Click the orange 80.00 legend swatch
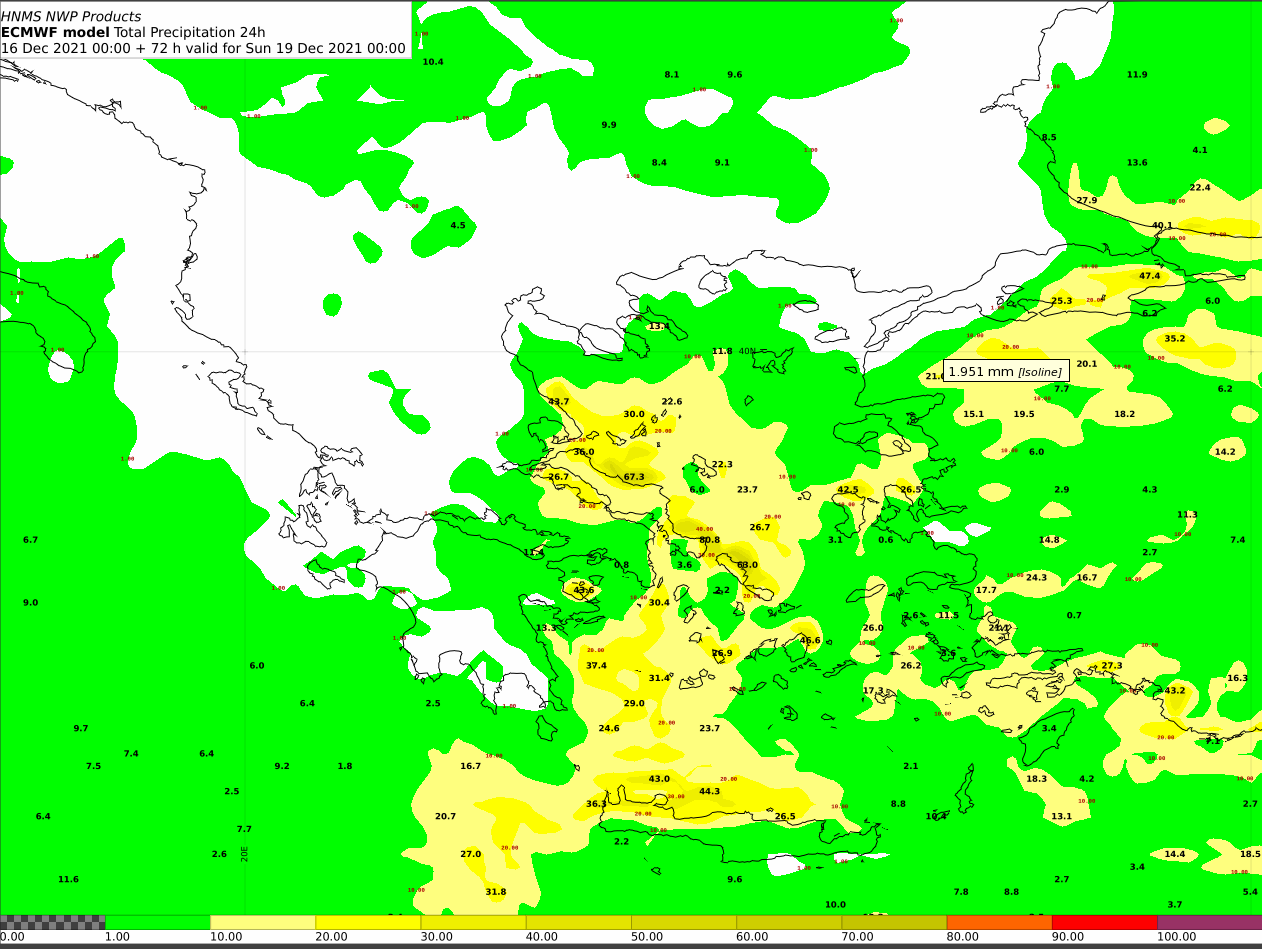 999,922
